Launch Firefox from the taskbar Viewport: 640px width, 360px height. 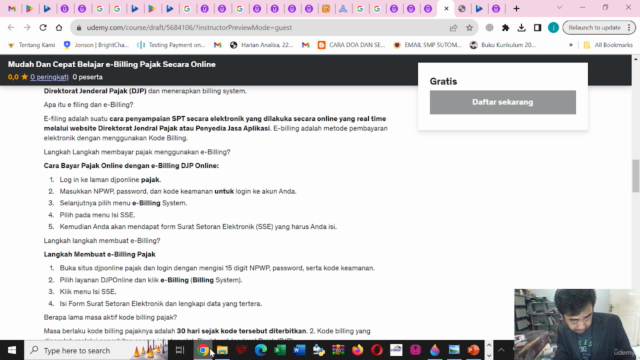click(358, 350)
